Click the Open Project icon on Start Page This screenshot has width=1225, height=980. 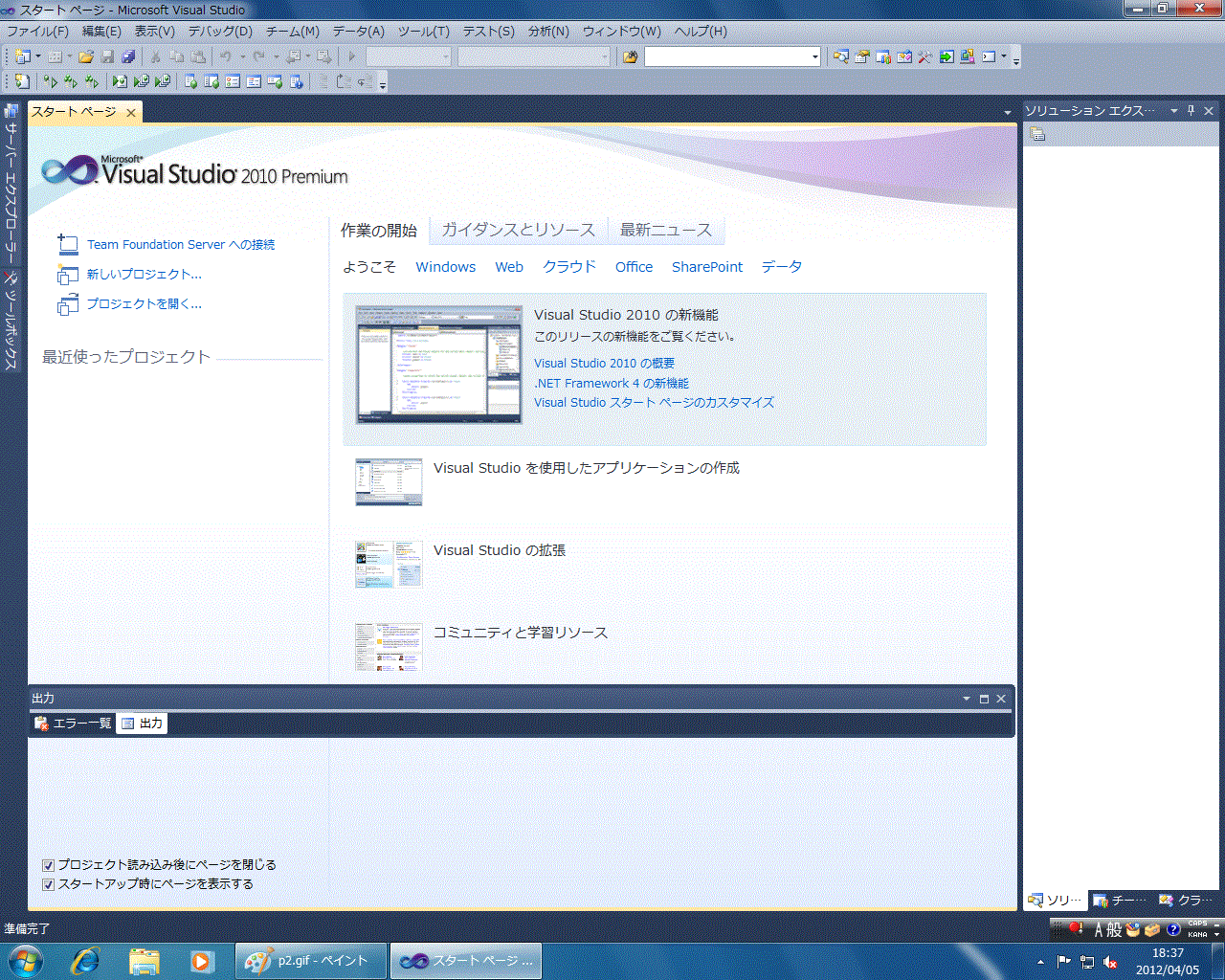point(68,304)
